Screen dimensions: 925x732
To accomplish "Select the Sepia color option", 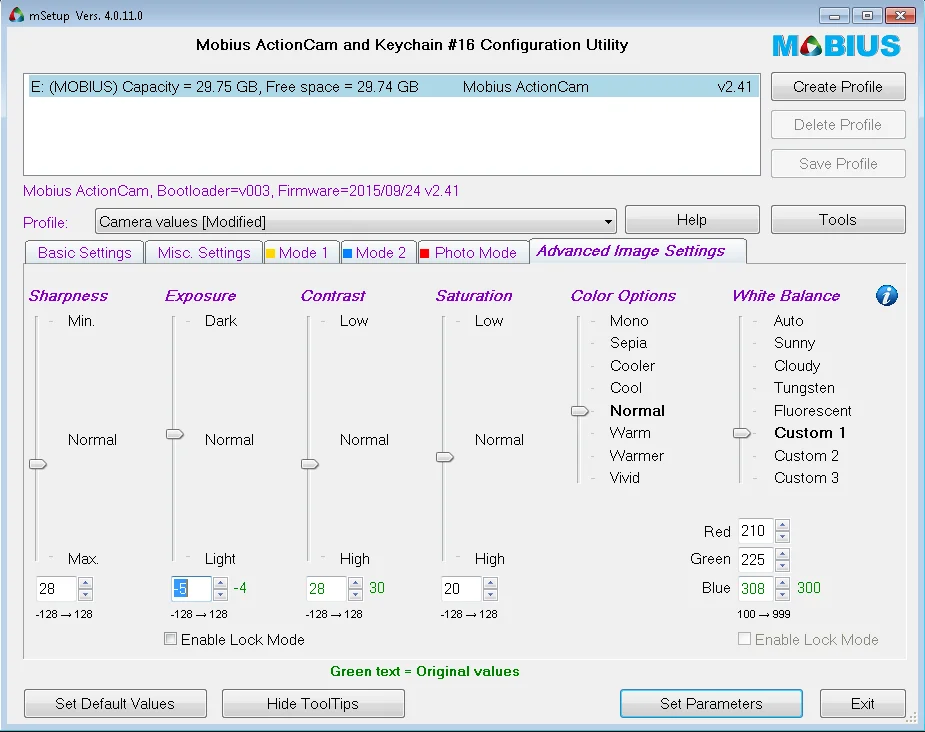I will click(628, 343).
